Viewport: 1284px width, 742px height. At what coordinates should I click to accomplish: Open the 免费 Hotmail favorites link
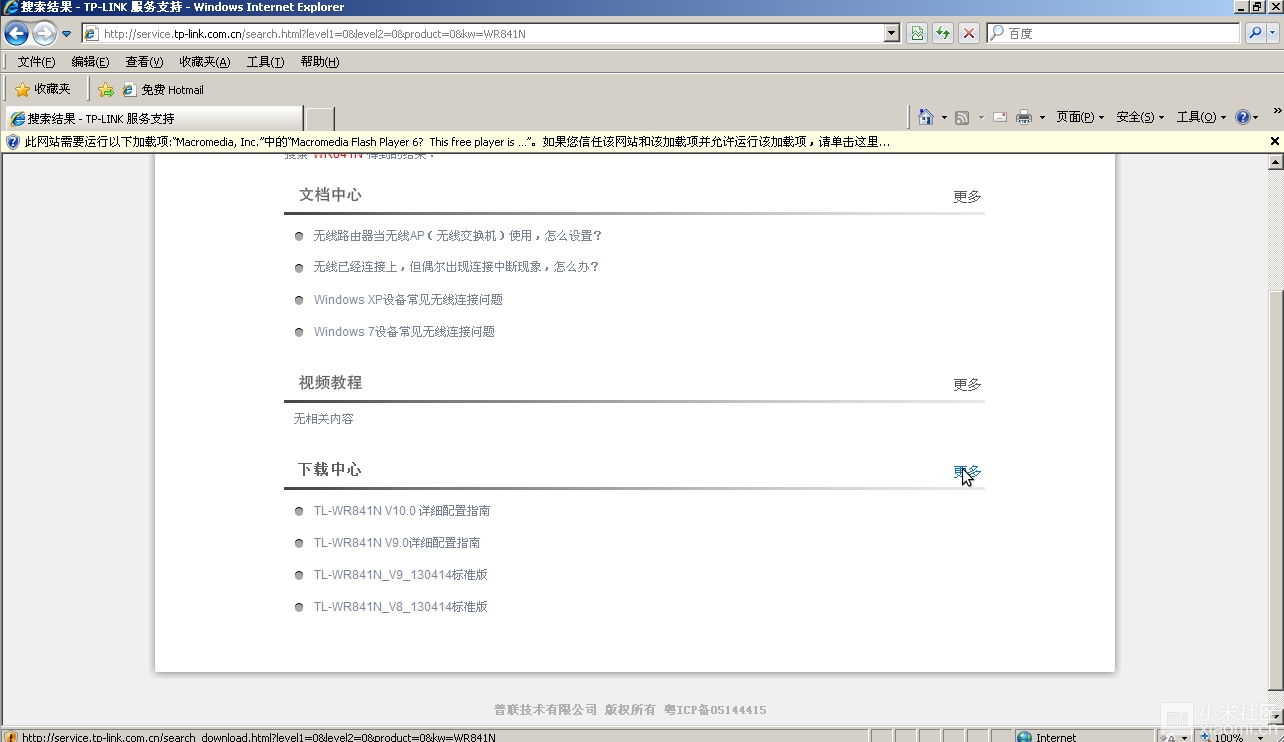[163, 90]
